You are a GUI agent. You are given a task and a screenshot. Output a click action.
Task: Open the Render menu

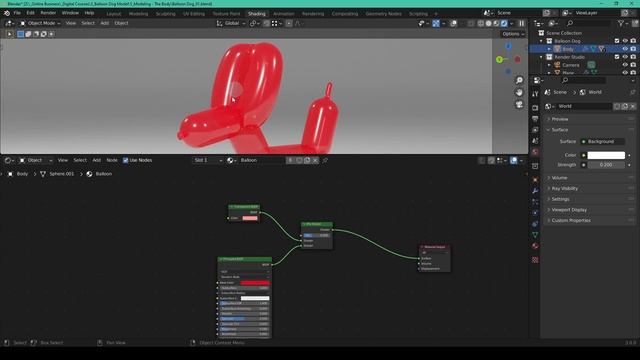(x=48, y=13)
